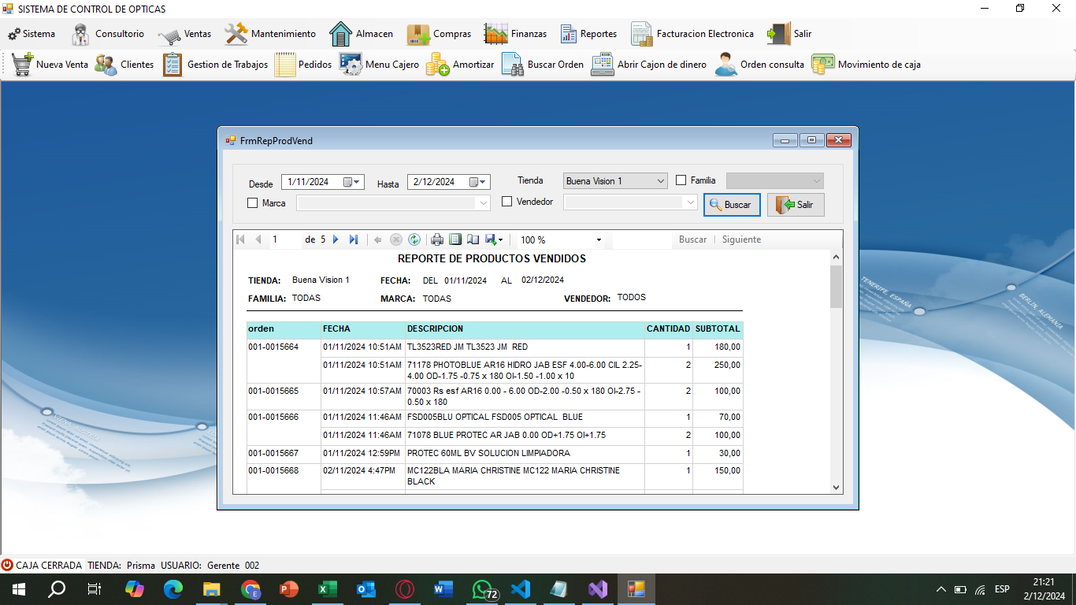Click the Buscar link in viewer toolbar
Image resolution: width=1076 pixels, height=605 pixels.
692,239
